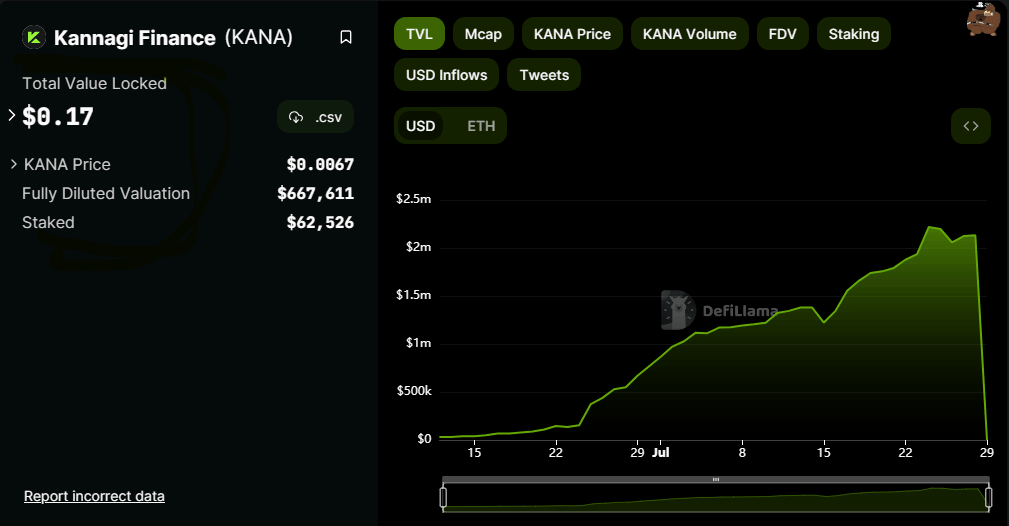Expand the Total Value Locked breakdown
Image resolution: width=1009 pixels, height=526 pixels.
12,116
